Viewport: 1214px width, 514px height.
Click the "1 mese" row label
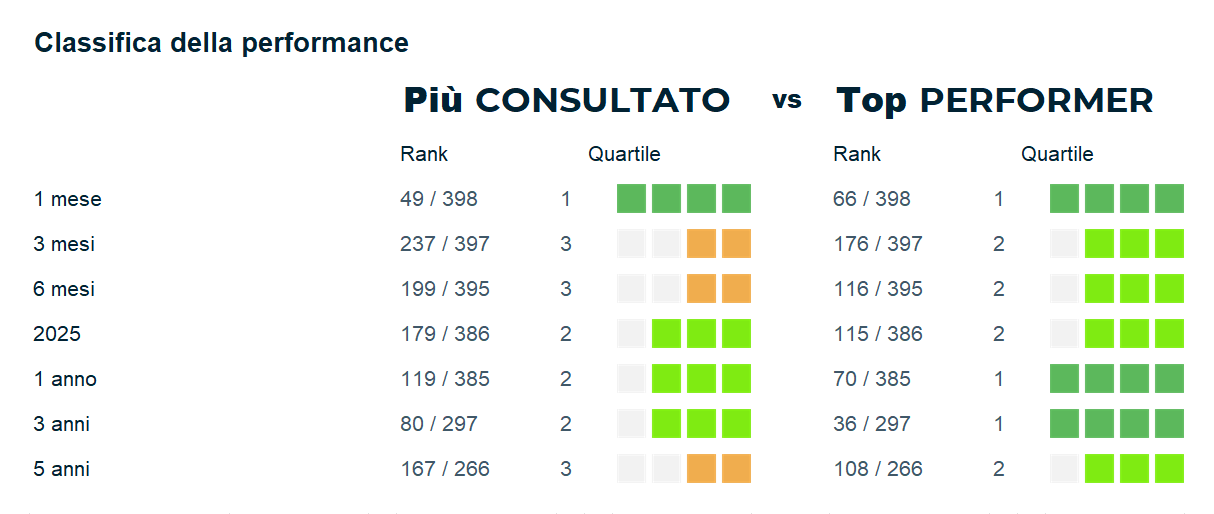pyautogui.click(x=67, y=199)
